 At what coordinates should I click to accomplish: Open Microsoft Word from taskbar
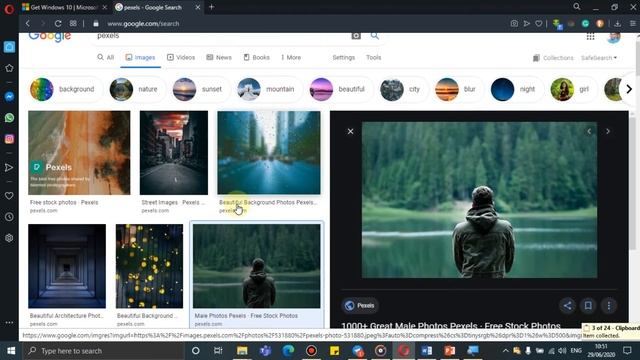pos(427,351)
